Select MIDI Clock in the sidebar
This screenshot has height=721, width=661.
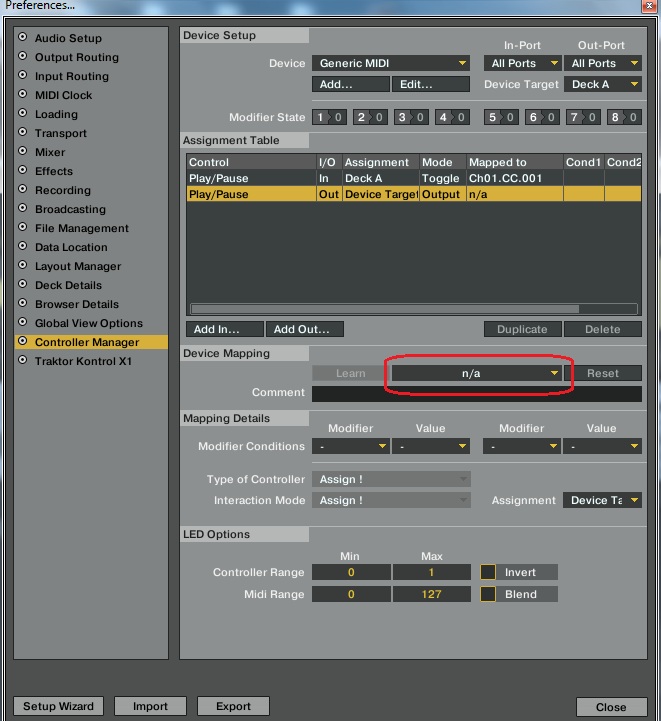(63, 95)
